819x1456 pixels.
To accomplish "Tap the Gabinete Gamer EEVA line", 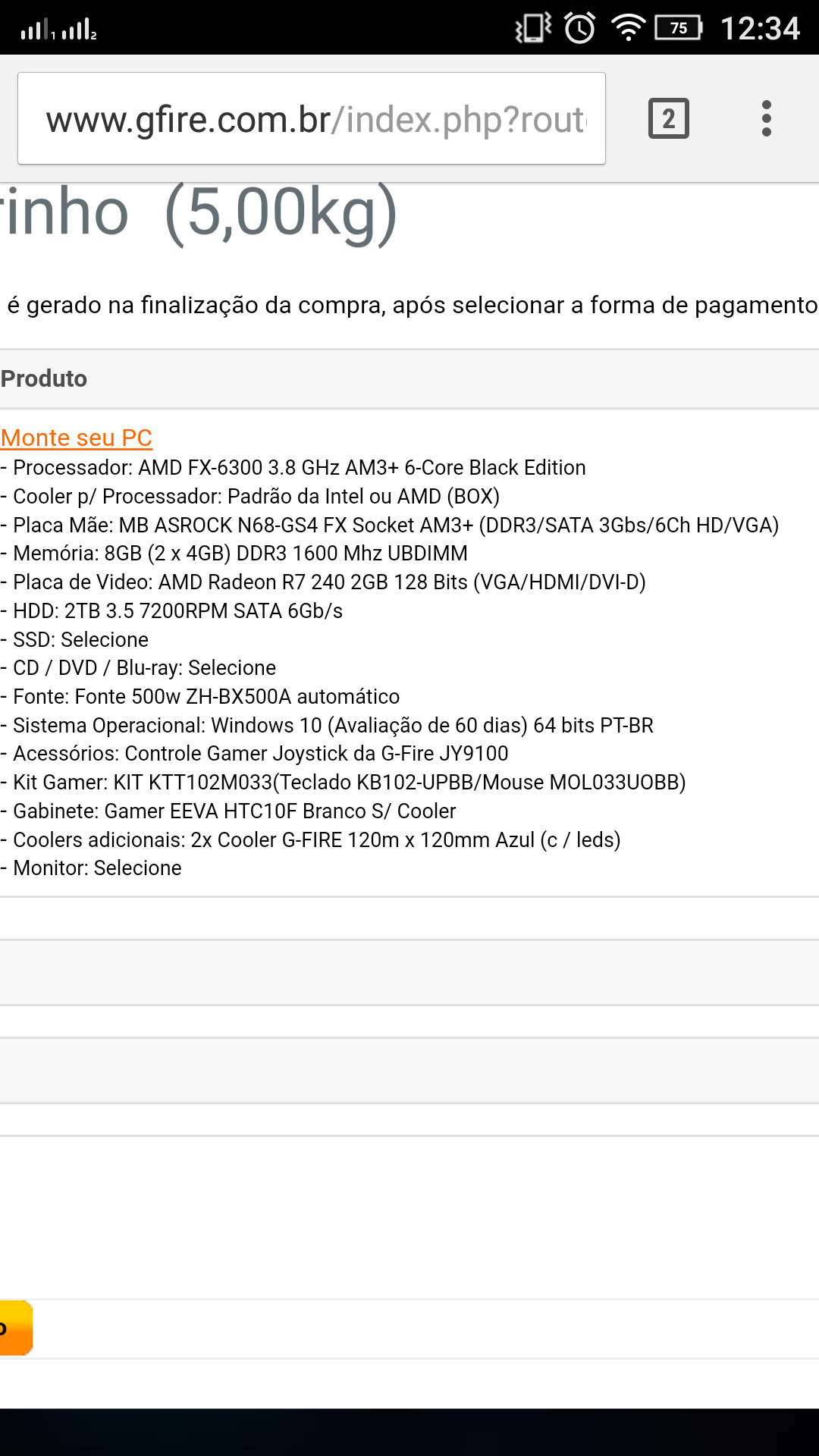I will (x=228, y=811).
